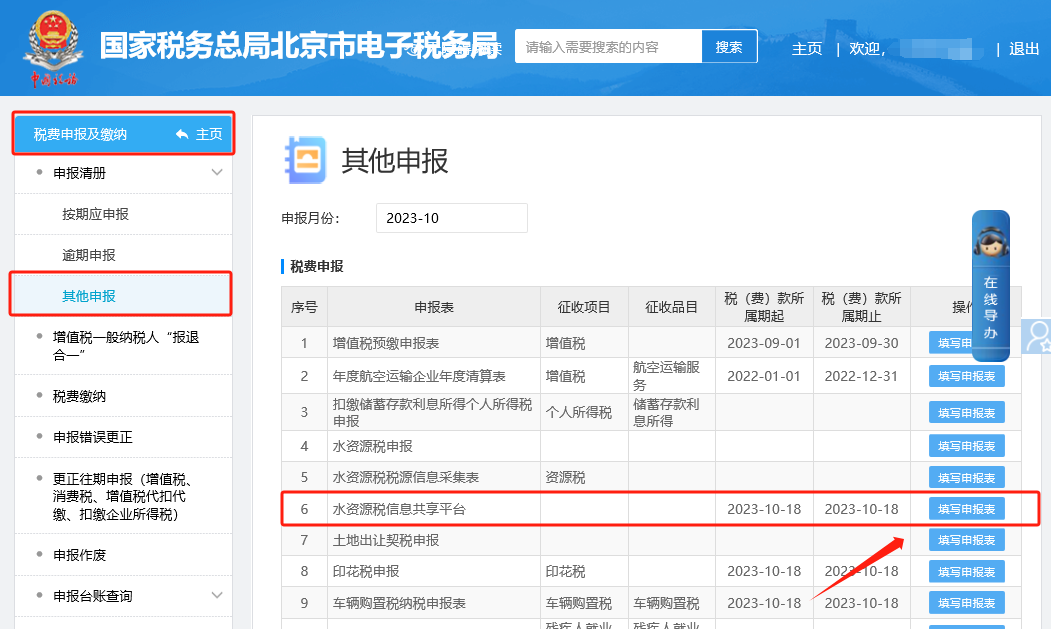Open the 申报月份 date field
The height and width of the screenshot is (629, 1051).
point(452,218)
